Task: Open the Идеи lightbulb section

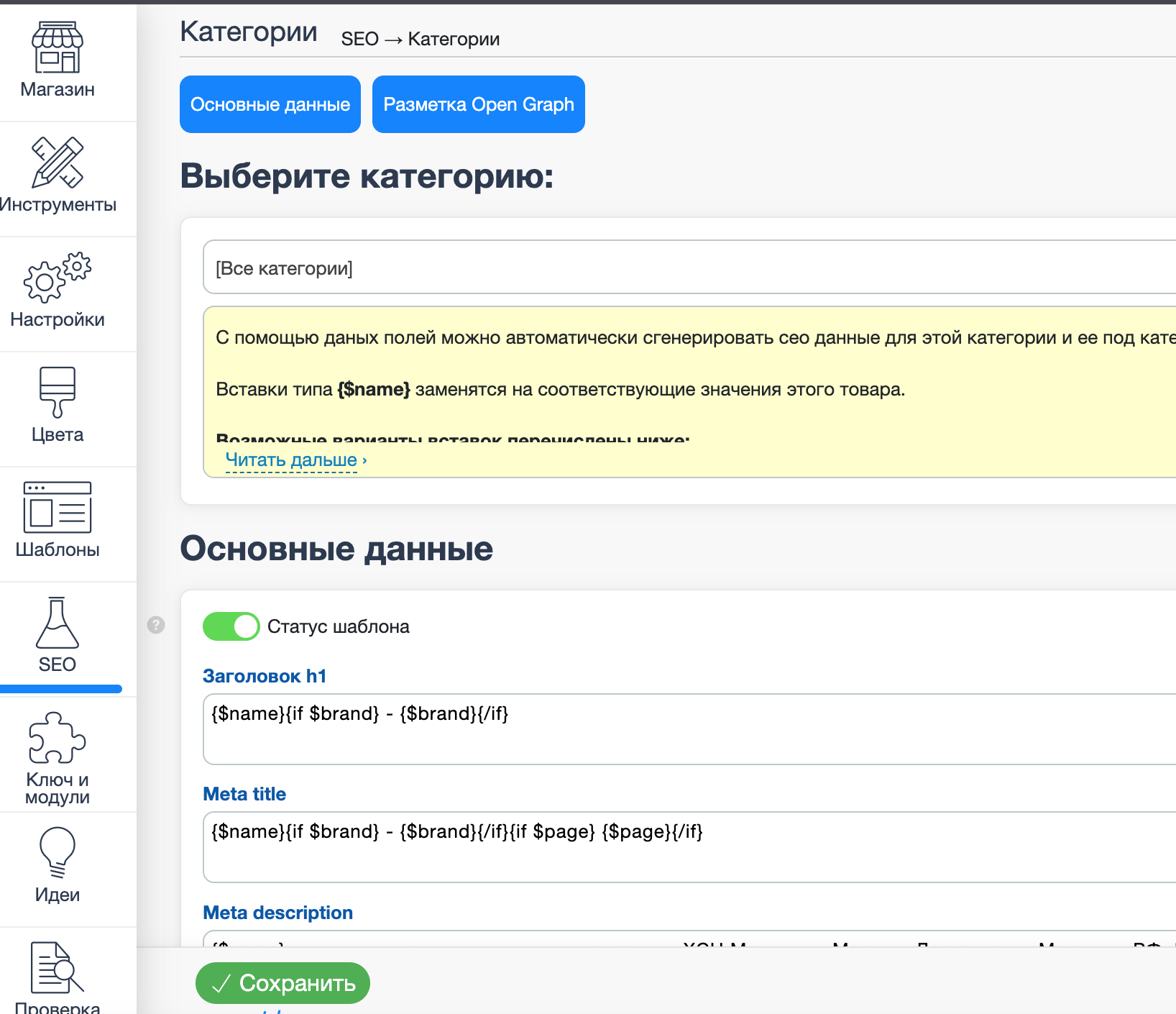Action: [58, 867]
